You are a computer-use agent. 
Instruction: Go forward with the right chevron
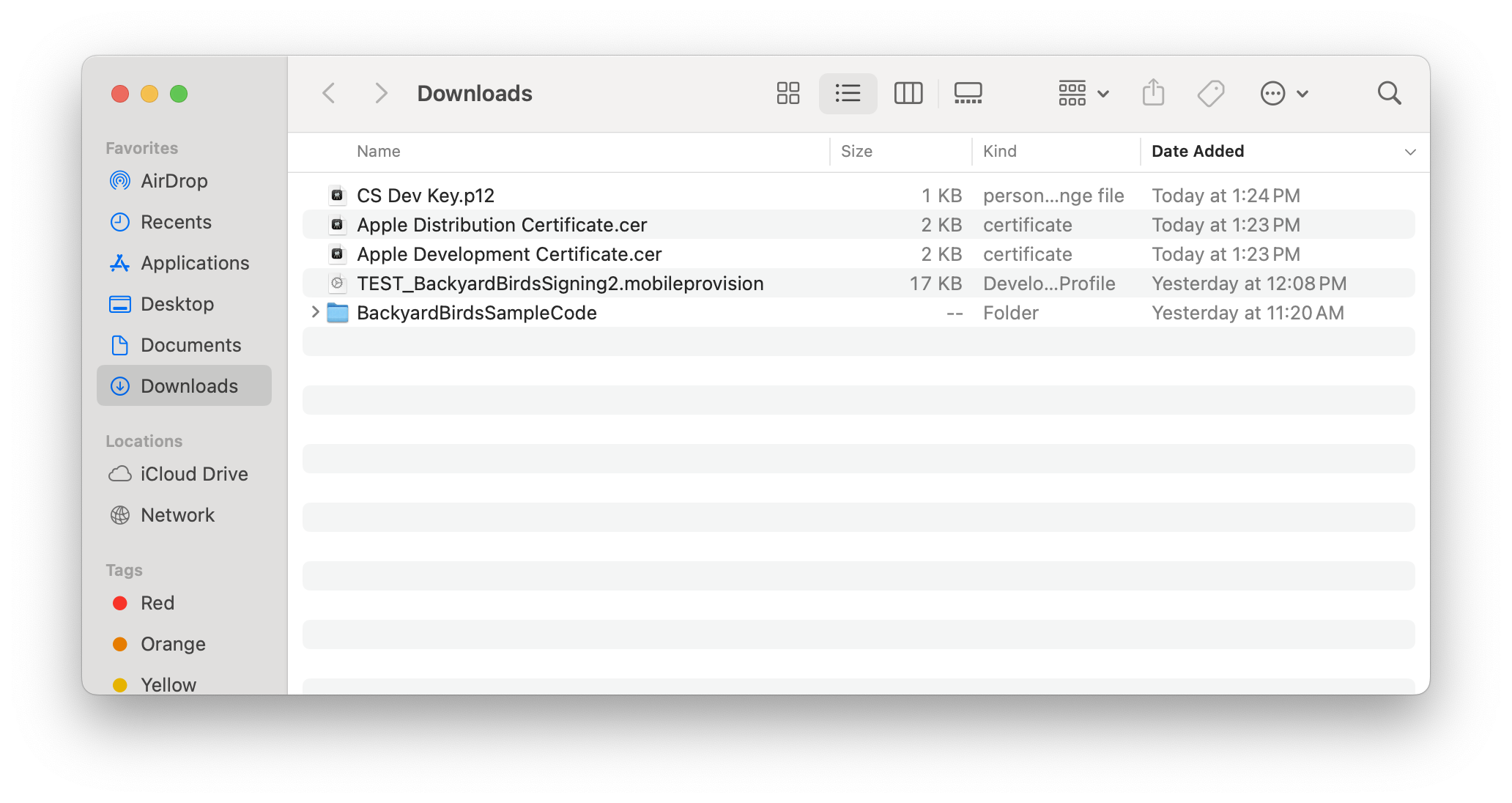point(381,93)
